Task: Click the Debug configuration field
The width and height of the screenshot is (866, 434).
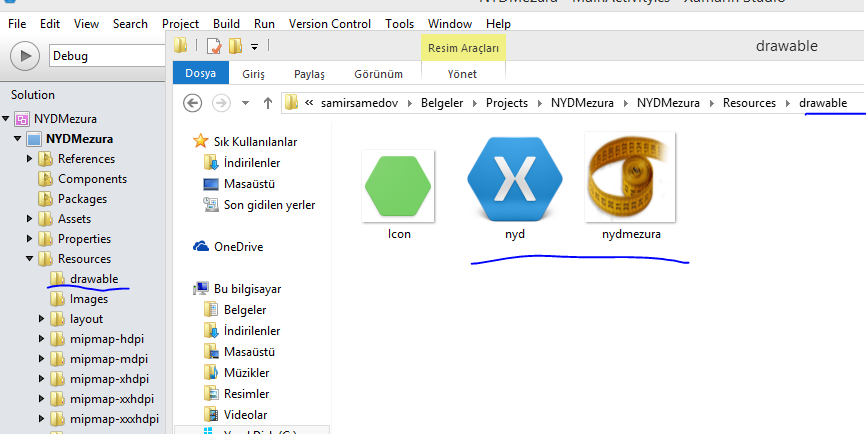Action: tap(108, 56)
